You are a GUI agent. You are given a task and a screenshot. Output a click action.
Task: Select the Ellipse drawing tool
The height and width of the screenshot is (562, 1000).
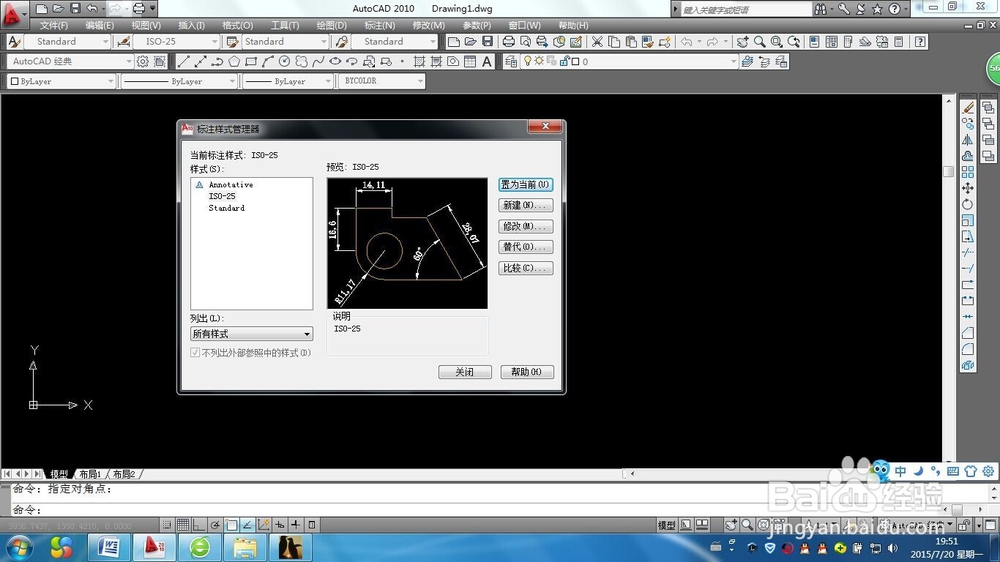[335, 61]
